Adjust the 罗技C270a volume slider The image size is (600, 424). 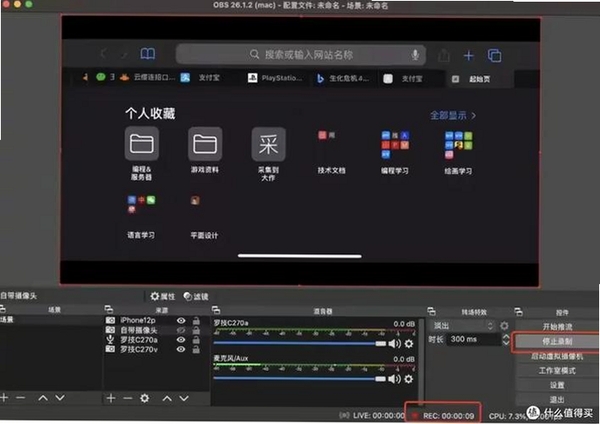click(300, 344)
